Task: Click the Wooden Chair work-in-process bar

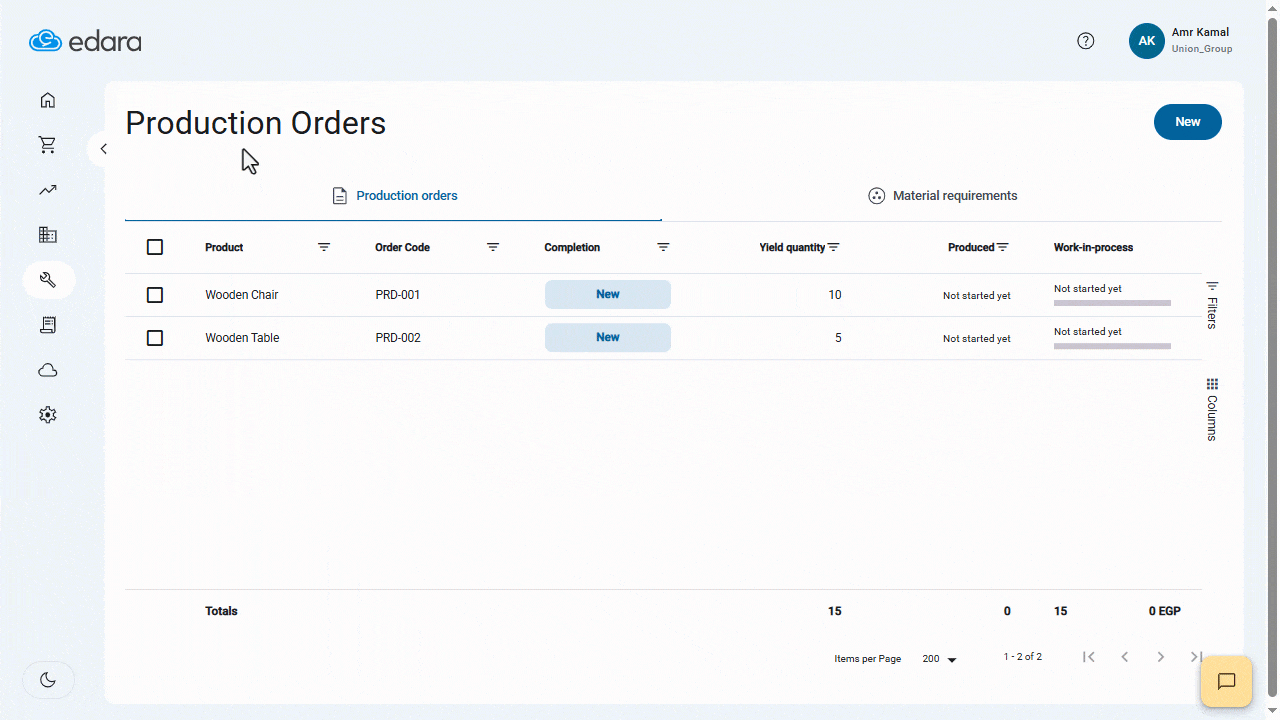Action: (x=1112, y=303)
